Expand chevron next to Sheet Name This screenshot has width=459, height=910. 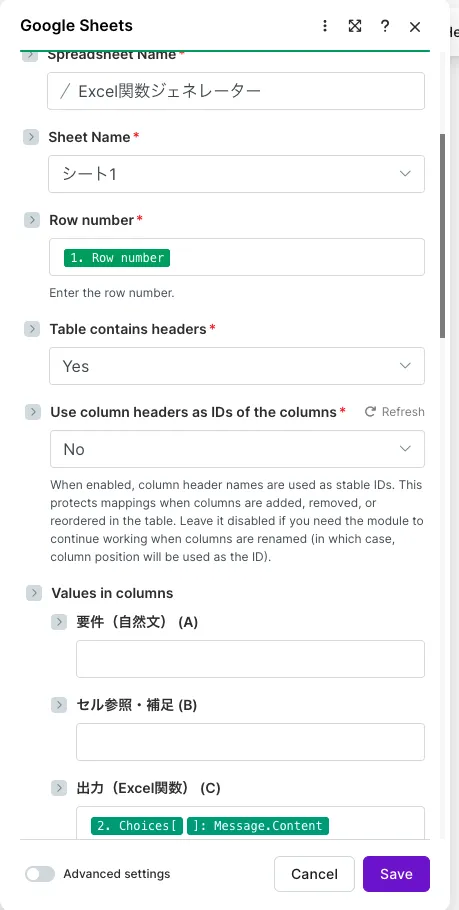pos(31,138)
